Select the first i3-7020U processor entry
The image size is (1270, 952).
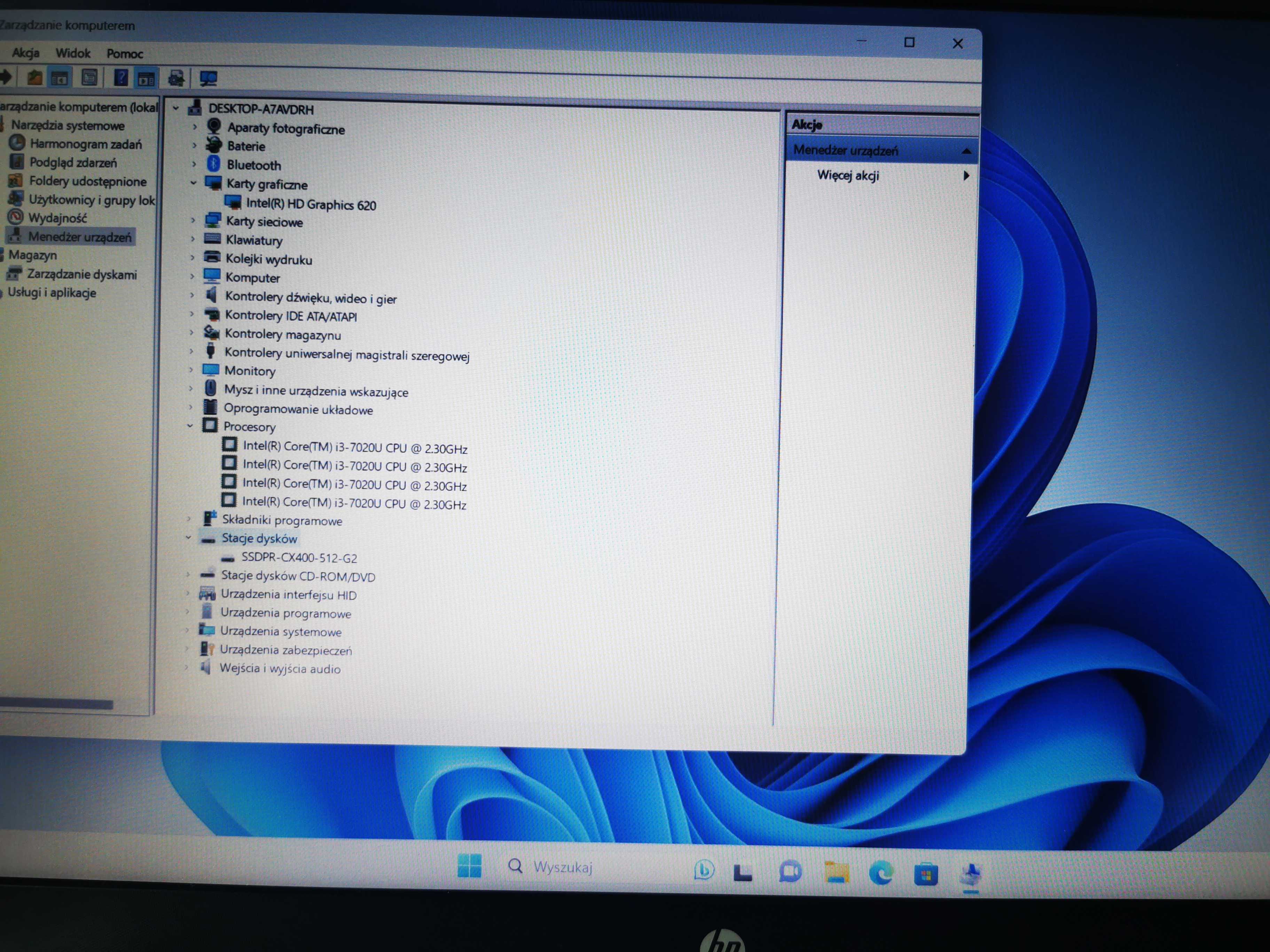pos(355,447)
